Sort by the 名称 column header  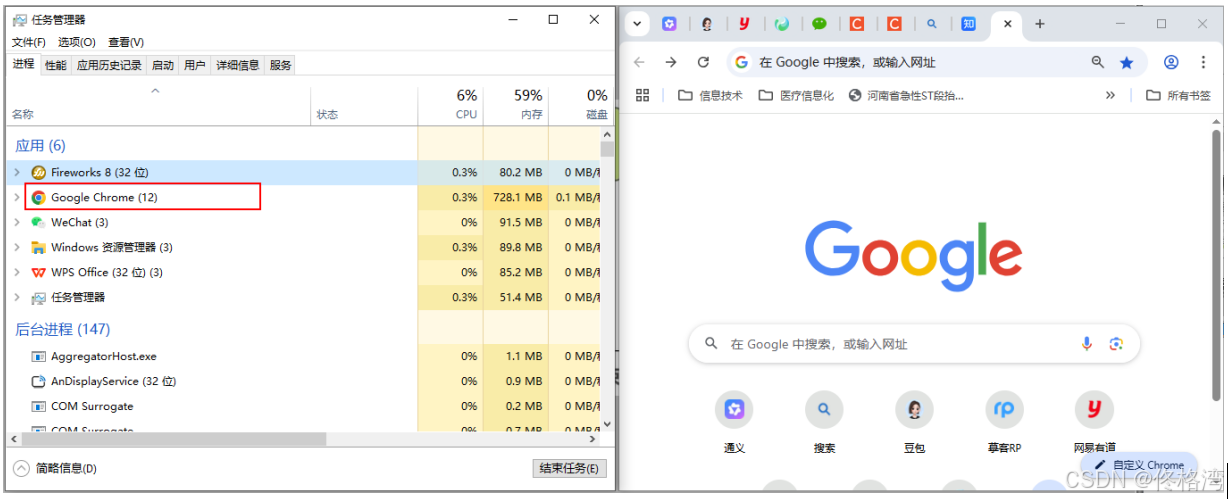tap(160, 105)
